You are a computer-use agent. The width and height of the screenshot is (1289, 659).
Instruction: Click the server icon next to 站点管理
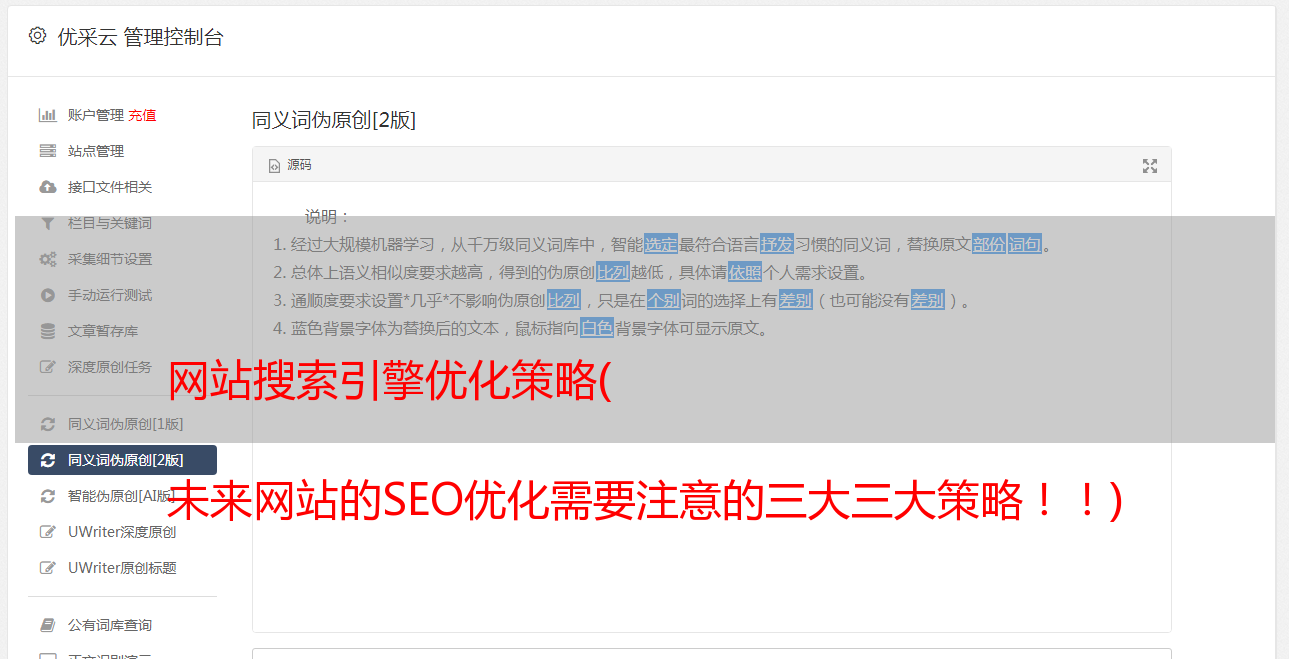47,151
